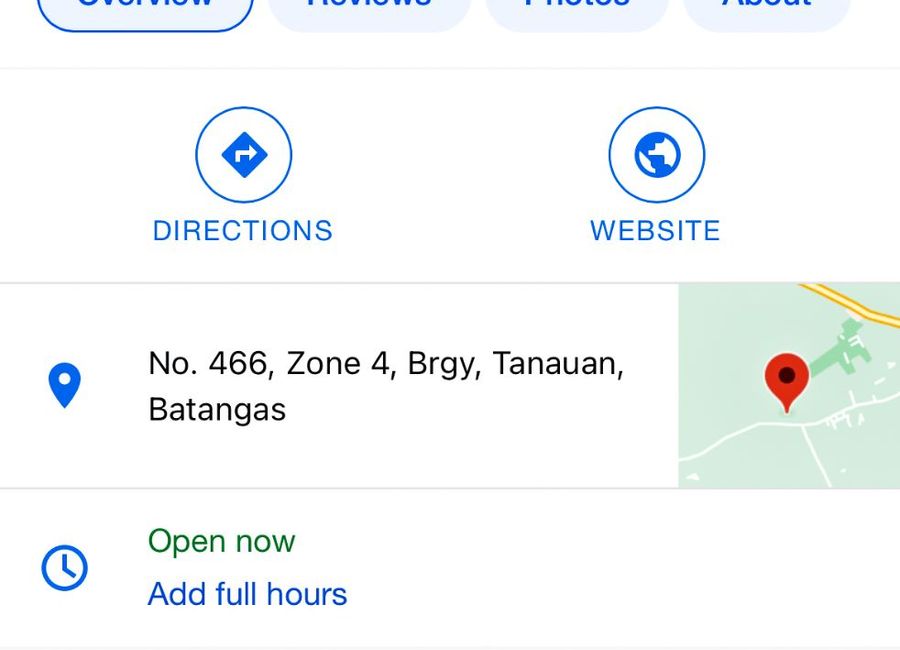The width and height of the screenshot is (900, 650).
Task: Open the Add full hours link
Action: click(x=247, y=594)
